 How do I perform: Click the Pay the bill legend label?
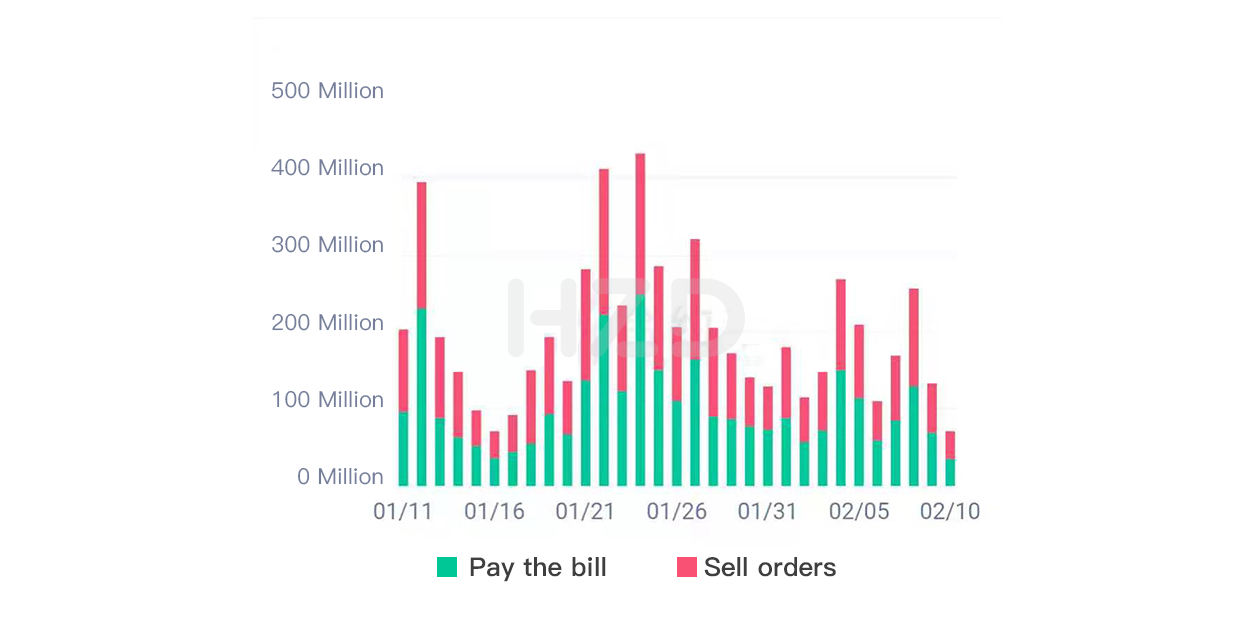(538, 567)
